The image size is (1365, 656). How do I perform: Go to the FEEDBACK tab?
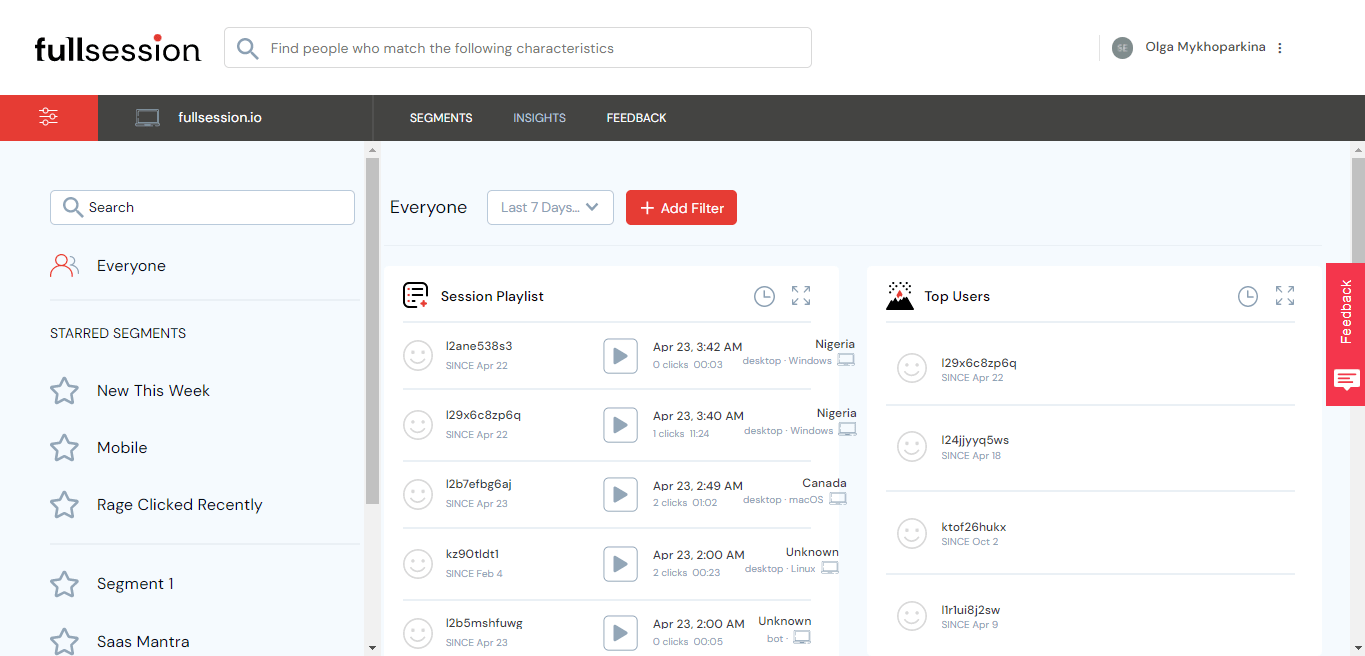tap(636, 118)
